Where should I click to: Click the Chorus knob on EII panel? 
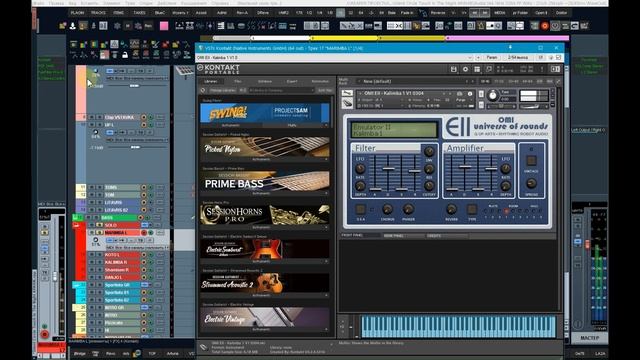tap(387, 209)
